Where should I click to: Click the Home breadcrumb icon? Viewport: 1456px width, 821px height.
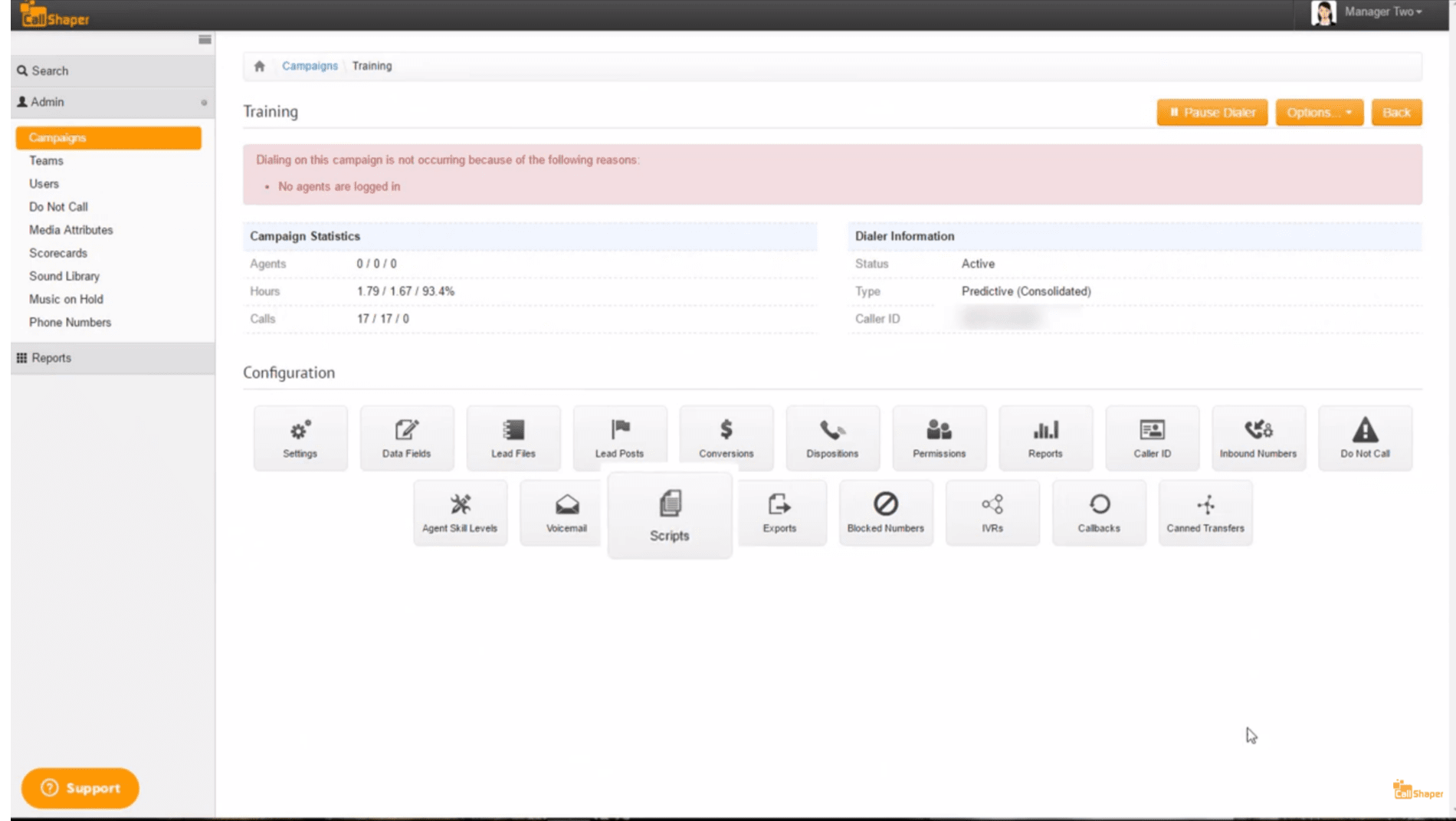[x=260, y=66]
